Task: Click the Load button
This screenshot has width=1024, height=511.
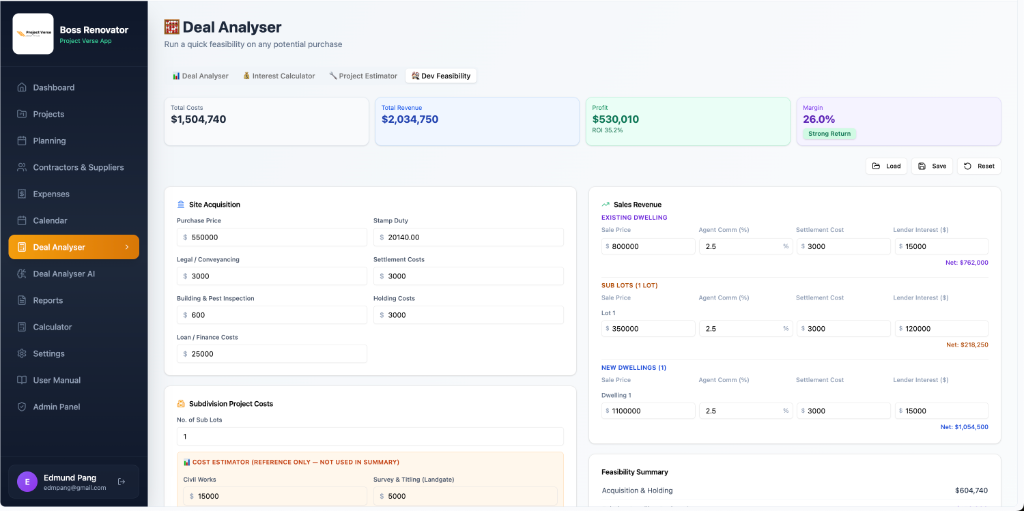Action: (x=886, y=166)
